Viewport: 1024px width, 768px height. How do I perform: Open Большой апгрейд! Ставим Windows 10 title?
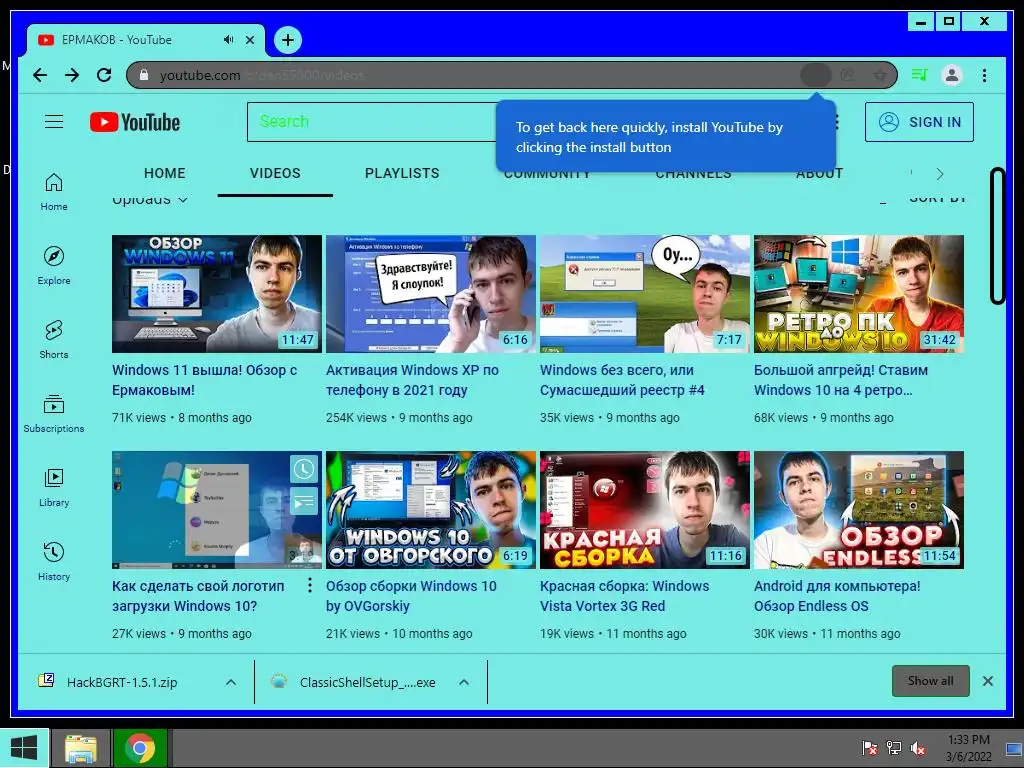coord(841,380)
